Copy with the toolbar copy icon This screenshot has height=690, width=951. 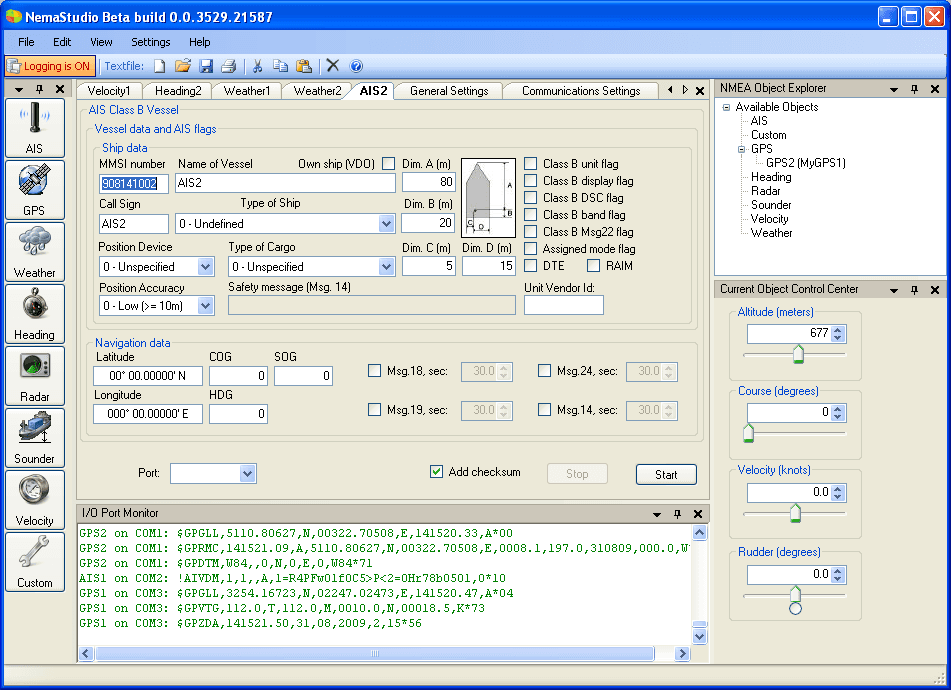pyautogui.click(x=280, y=66)
